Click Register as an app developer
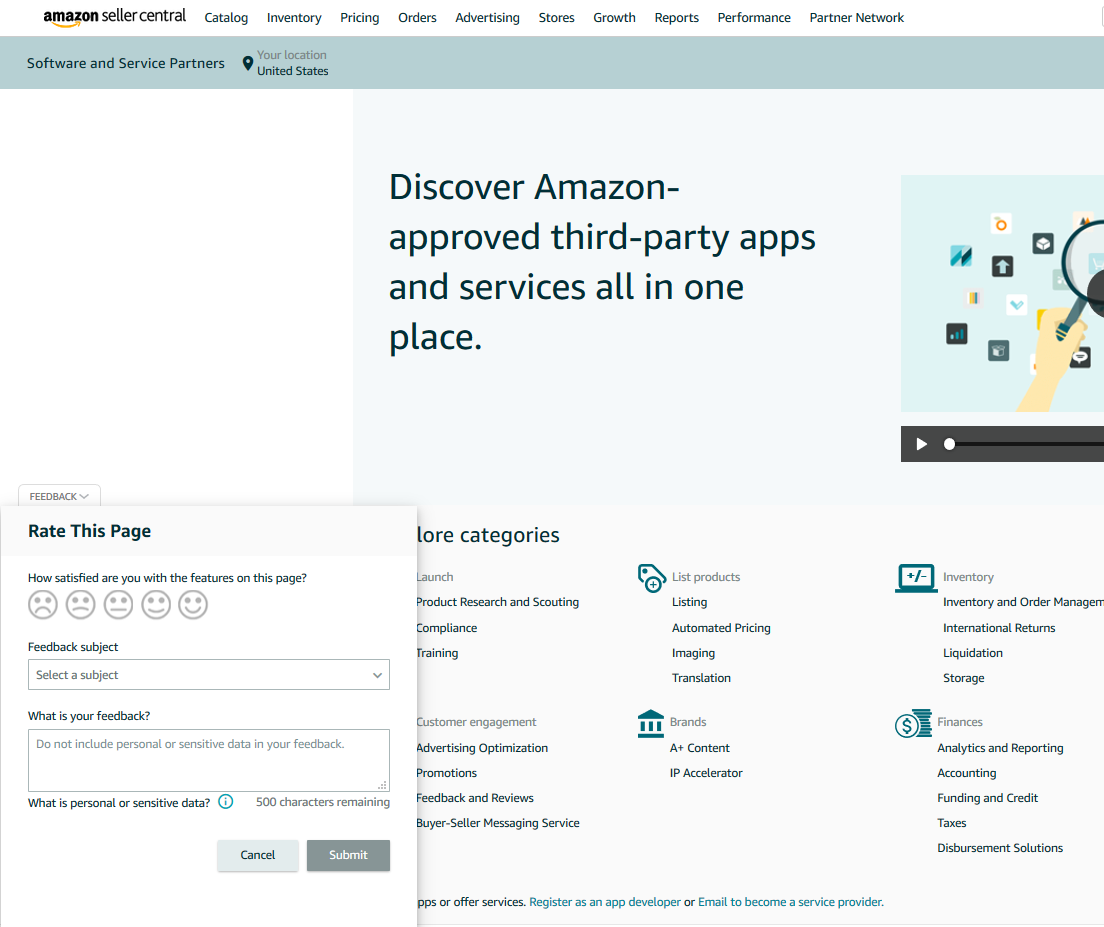1104x927 pixels. click(605, 902)
